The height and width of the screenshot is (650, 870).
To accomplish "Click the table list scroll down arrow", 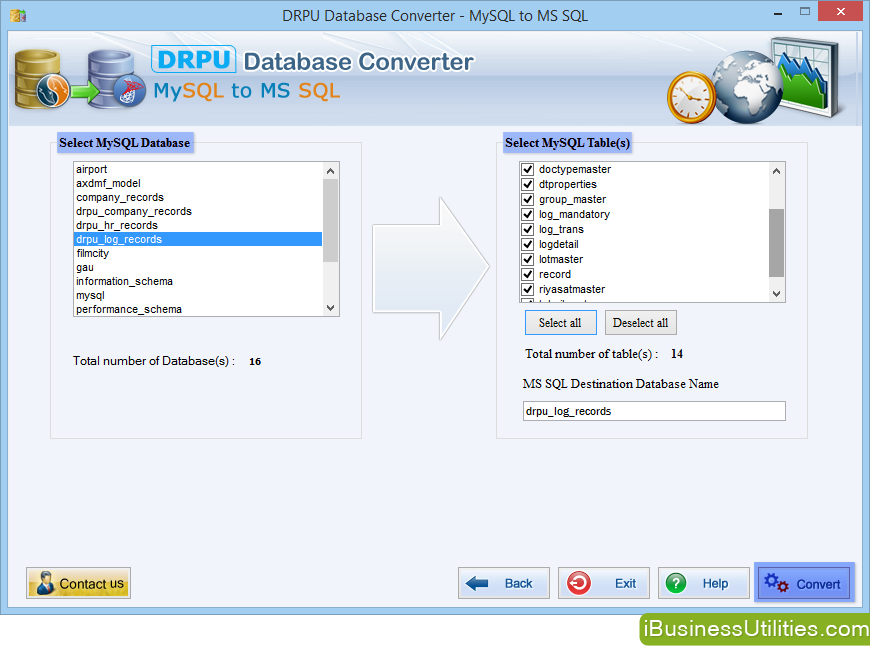I will (x=776, y=294).
